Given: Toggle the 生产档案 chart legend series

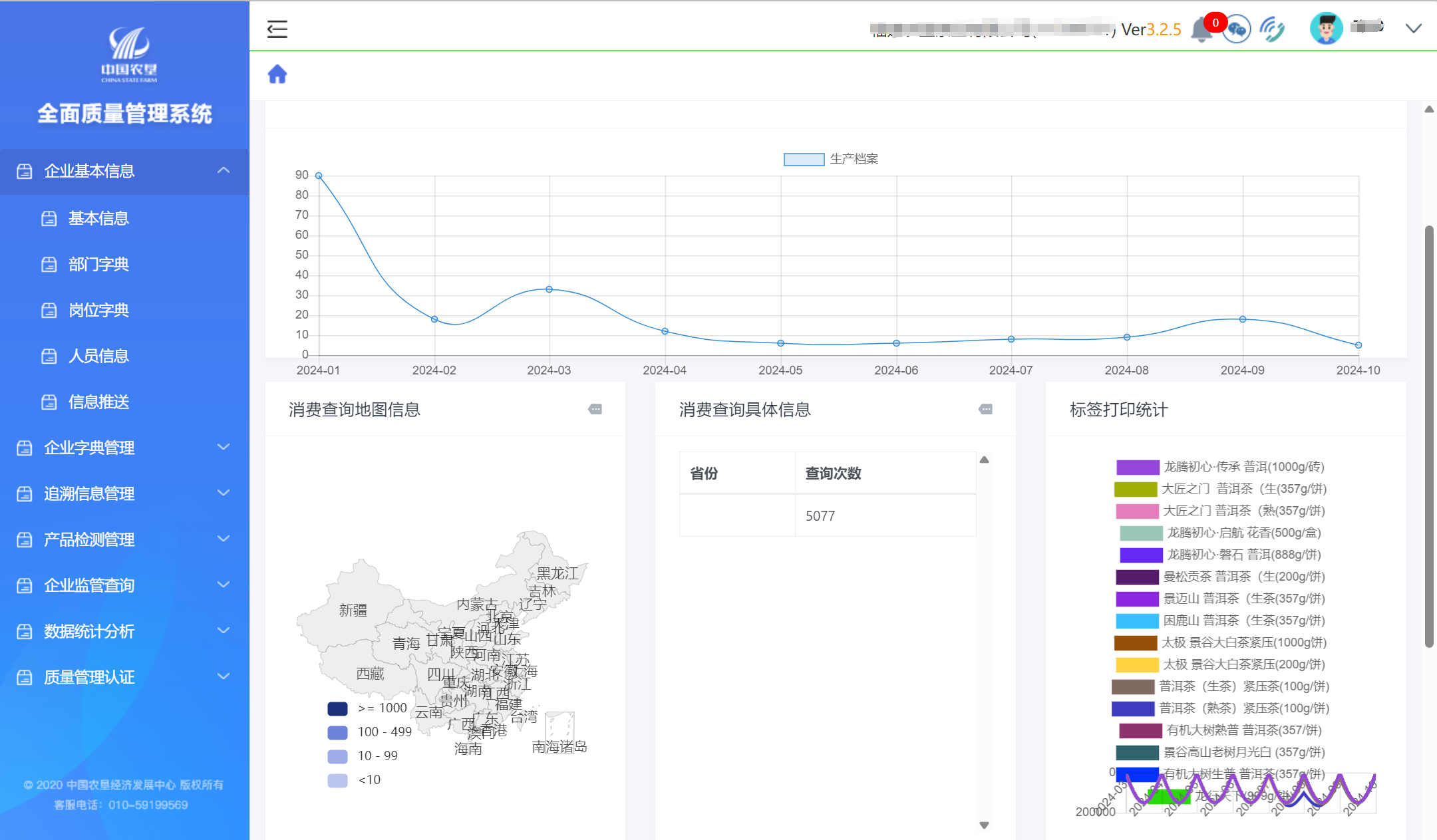Looking at the screenshot, I should click(804, 159).
